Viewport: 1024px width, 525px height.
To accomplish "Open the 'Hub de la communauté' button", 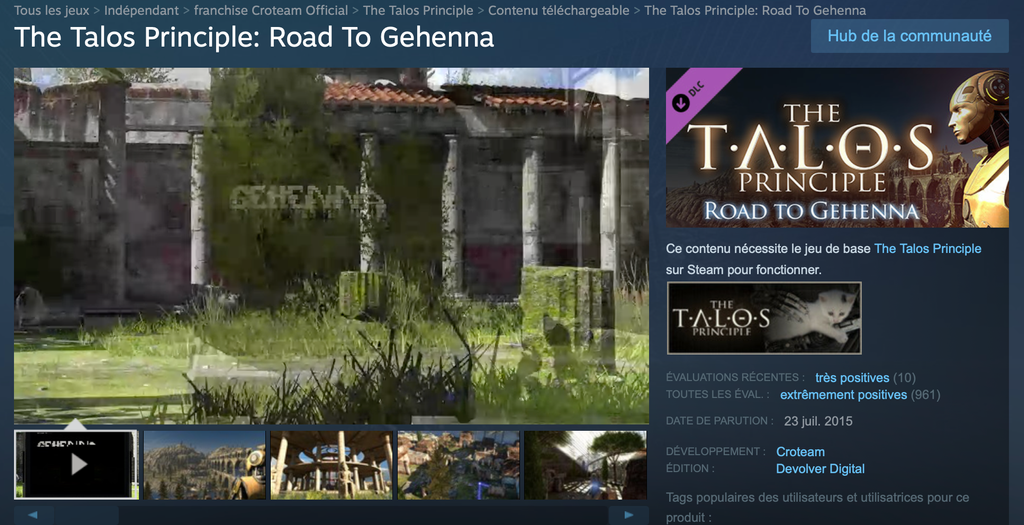I will tap(910, 36).
